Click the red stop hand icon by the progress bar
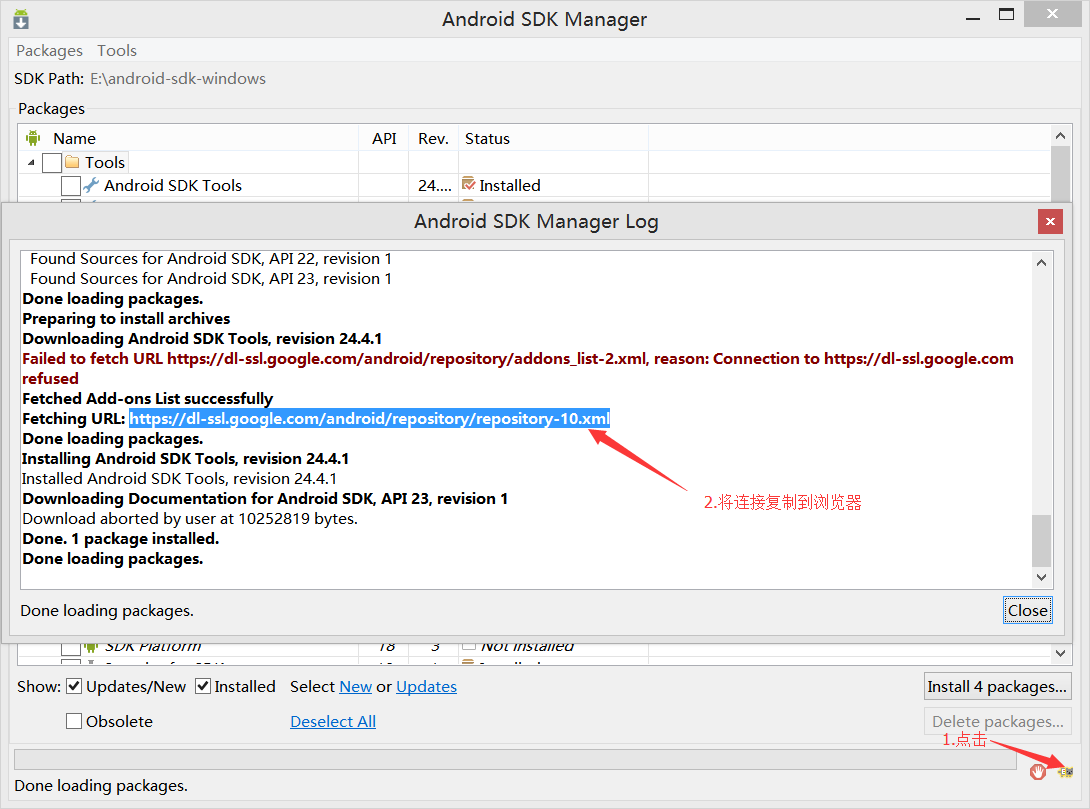The width and height of the screenshot is (1090, 809). pyautogui.click(x=1038, y=771)
